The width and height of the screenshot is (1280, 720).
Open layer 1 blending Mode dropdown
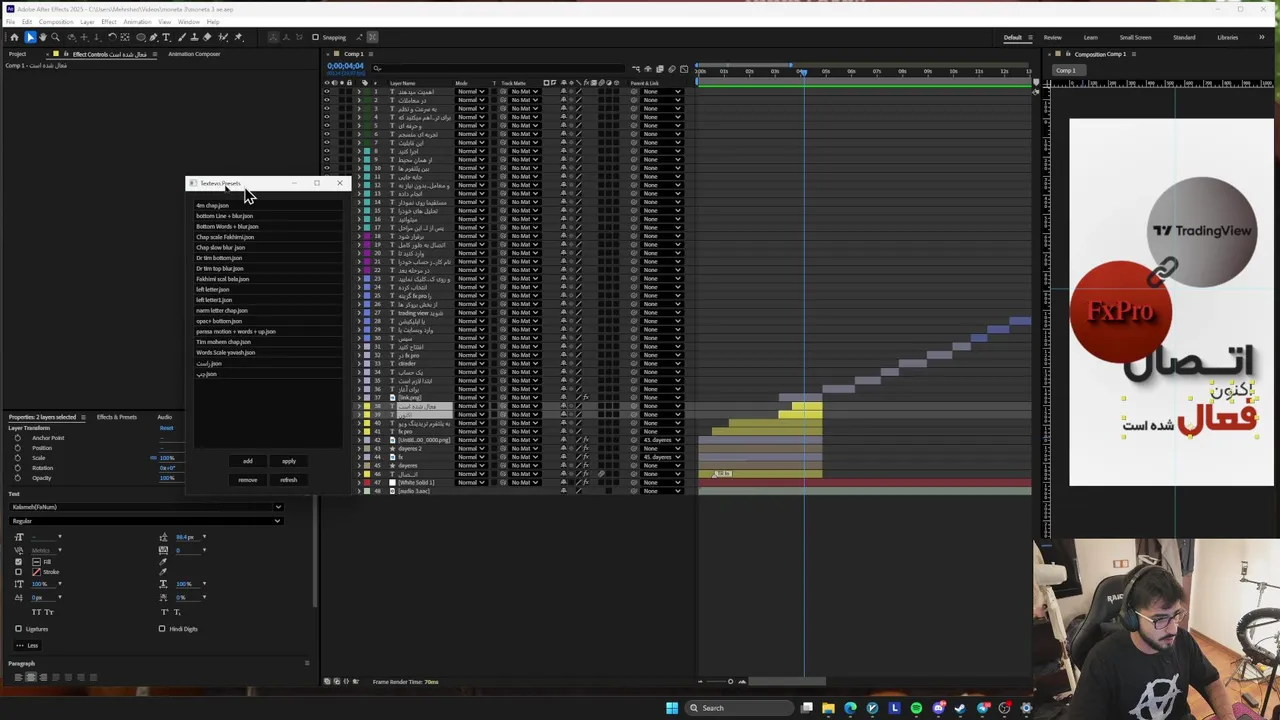coord(471,92)
